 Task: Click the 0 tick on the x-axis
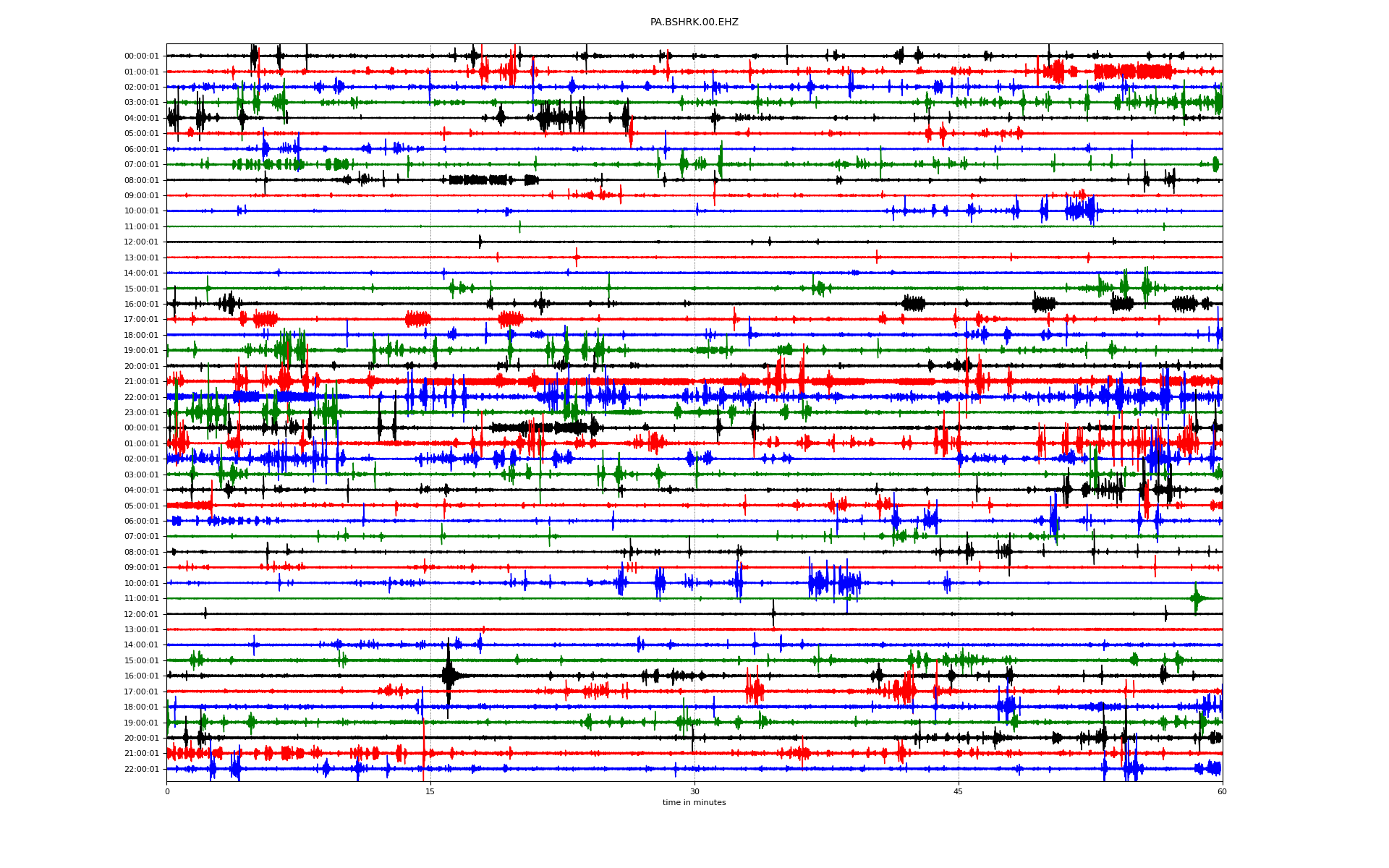[x=167, y=791]
